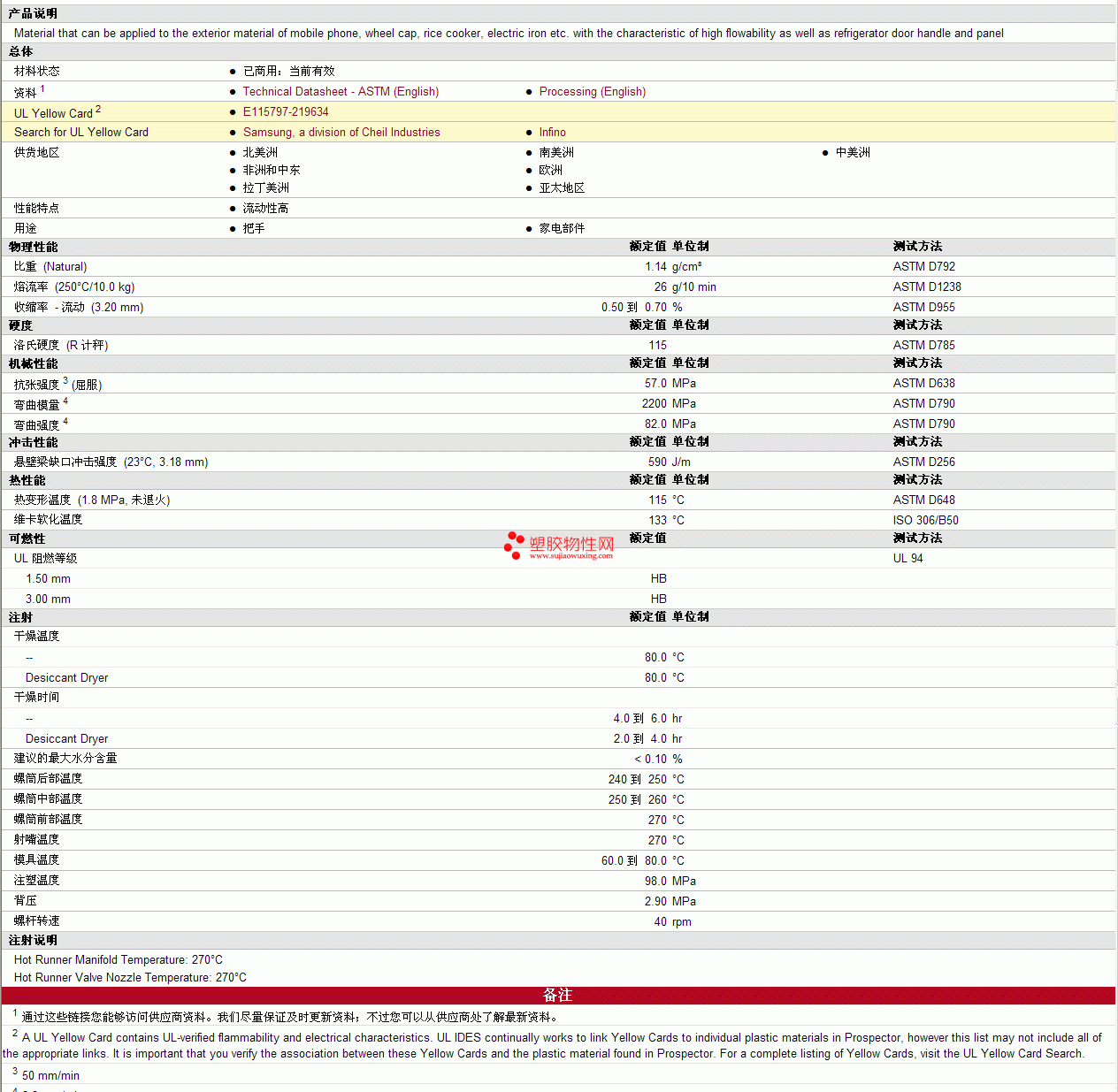
Task: Click the hardness test method ASTM D785
Action: 924,346
